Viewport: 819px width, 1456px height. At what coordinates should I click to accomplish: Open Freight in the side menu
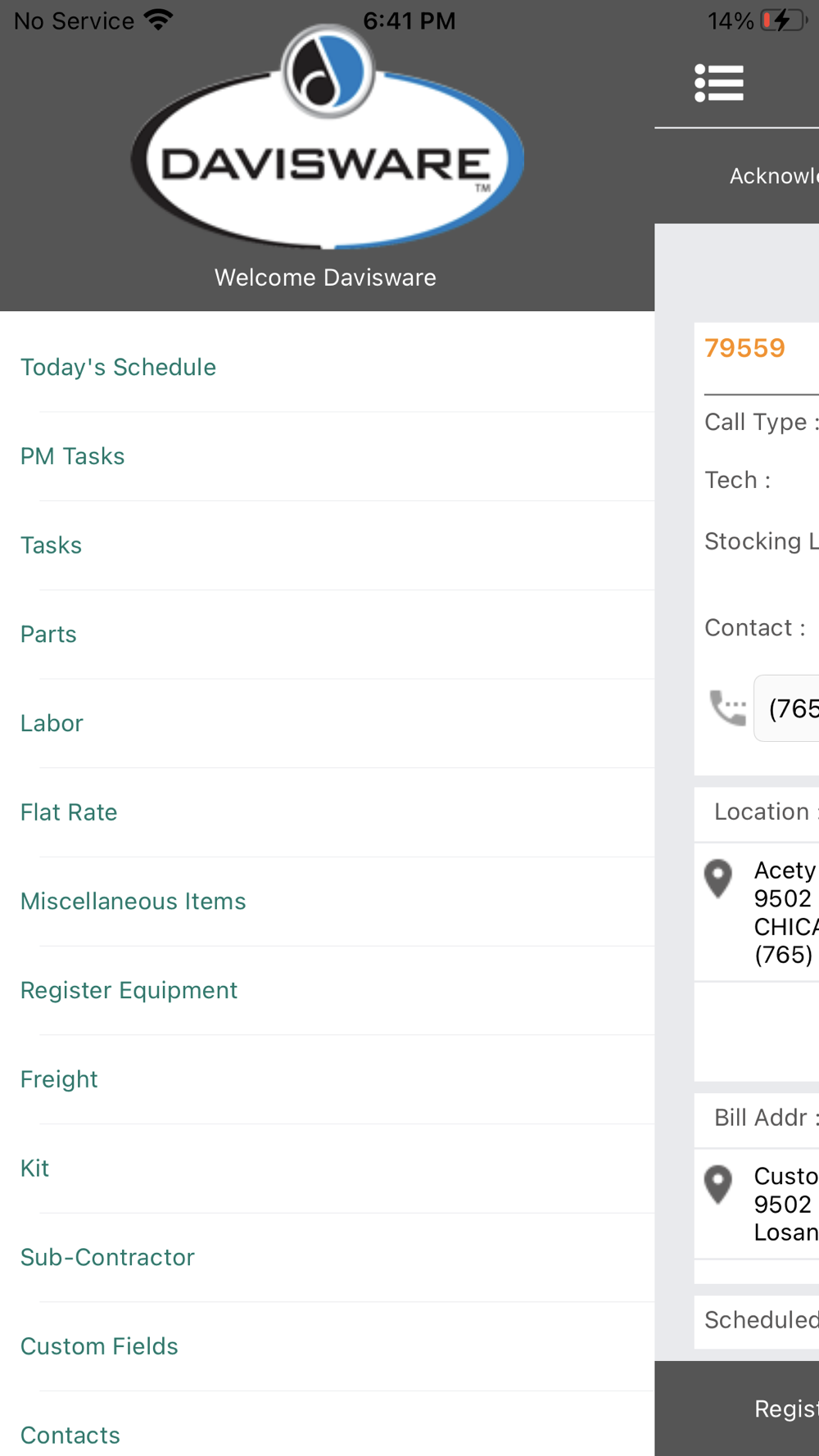60,1079
